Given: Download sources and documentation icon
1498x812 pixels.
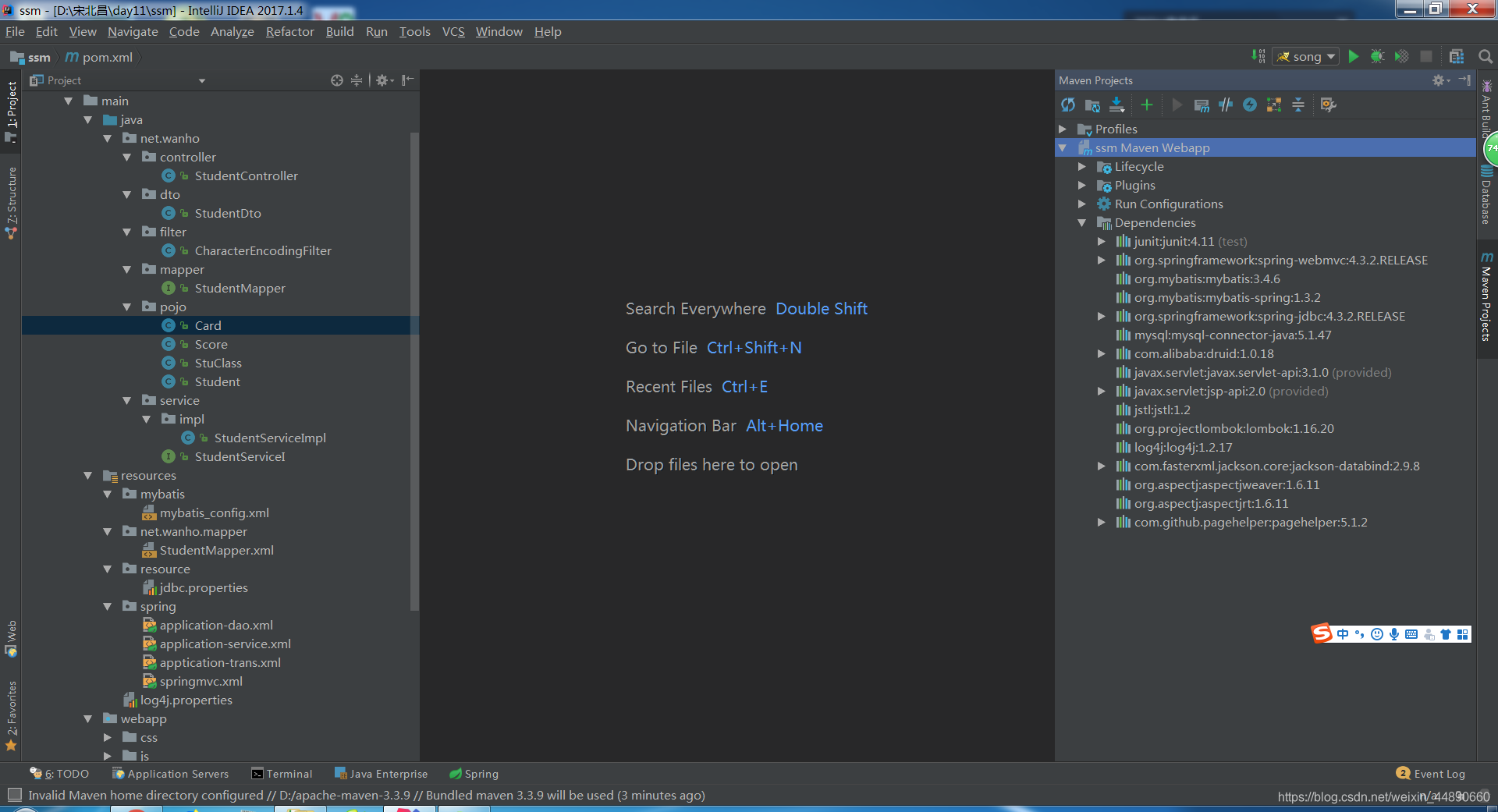Looking at the screenshot, I should point(1117,105).
